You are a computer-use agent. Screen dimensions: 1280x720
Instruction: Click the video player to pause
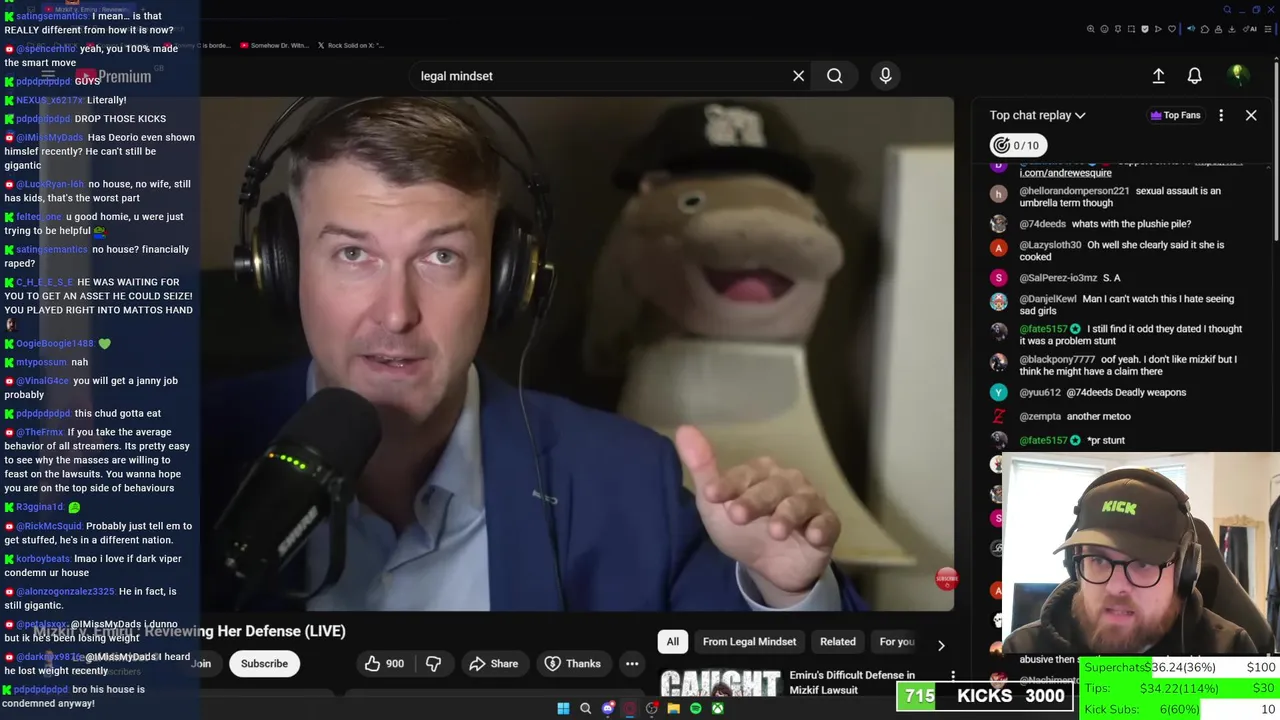click(577, 353)
